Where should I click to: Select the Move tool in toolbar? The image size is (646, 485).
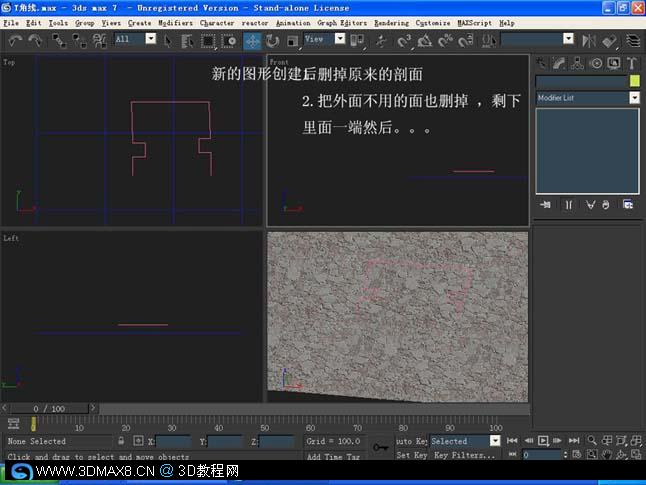[x=252, y=41]
